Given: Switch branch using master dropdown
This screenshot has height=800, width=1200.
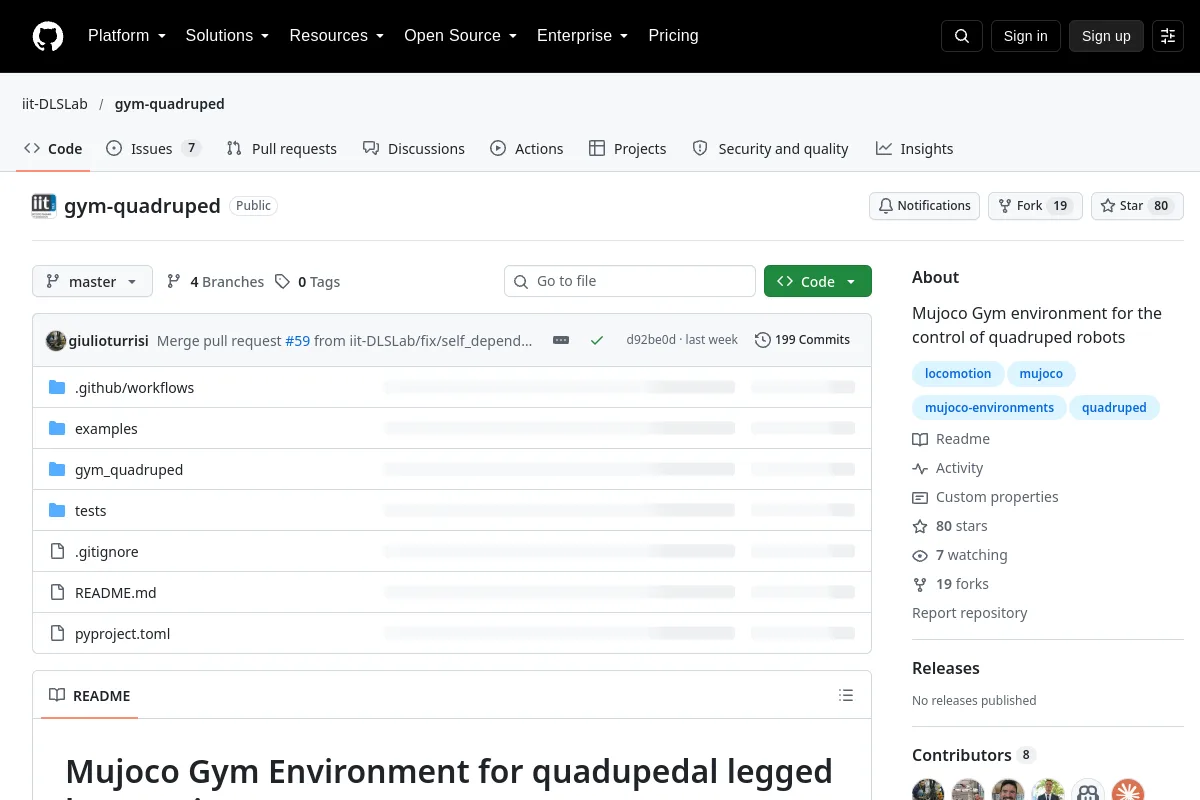Looking at the screenshot, I should [92, 281].
